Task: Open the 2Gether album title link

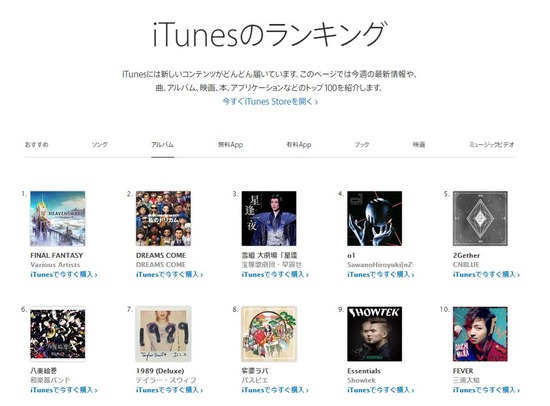Action: [x=466, y=255]
